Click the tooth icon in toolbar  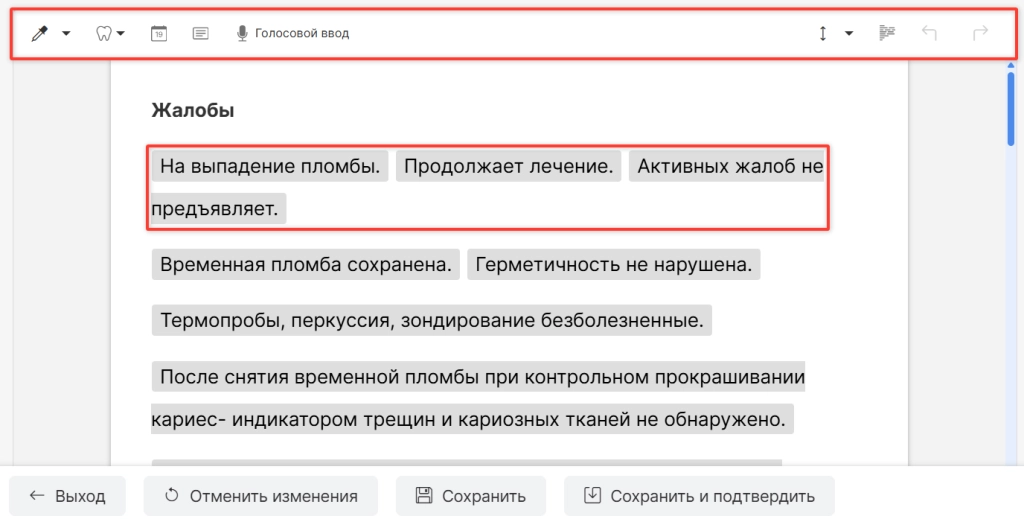point(101,33)
